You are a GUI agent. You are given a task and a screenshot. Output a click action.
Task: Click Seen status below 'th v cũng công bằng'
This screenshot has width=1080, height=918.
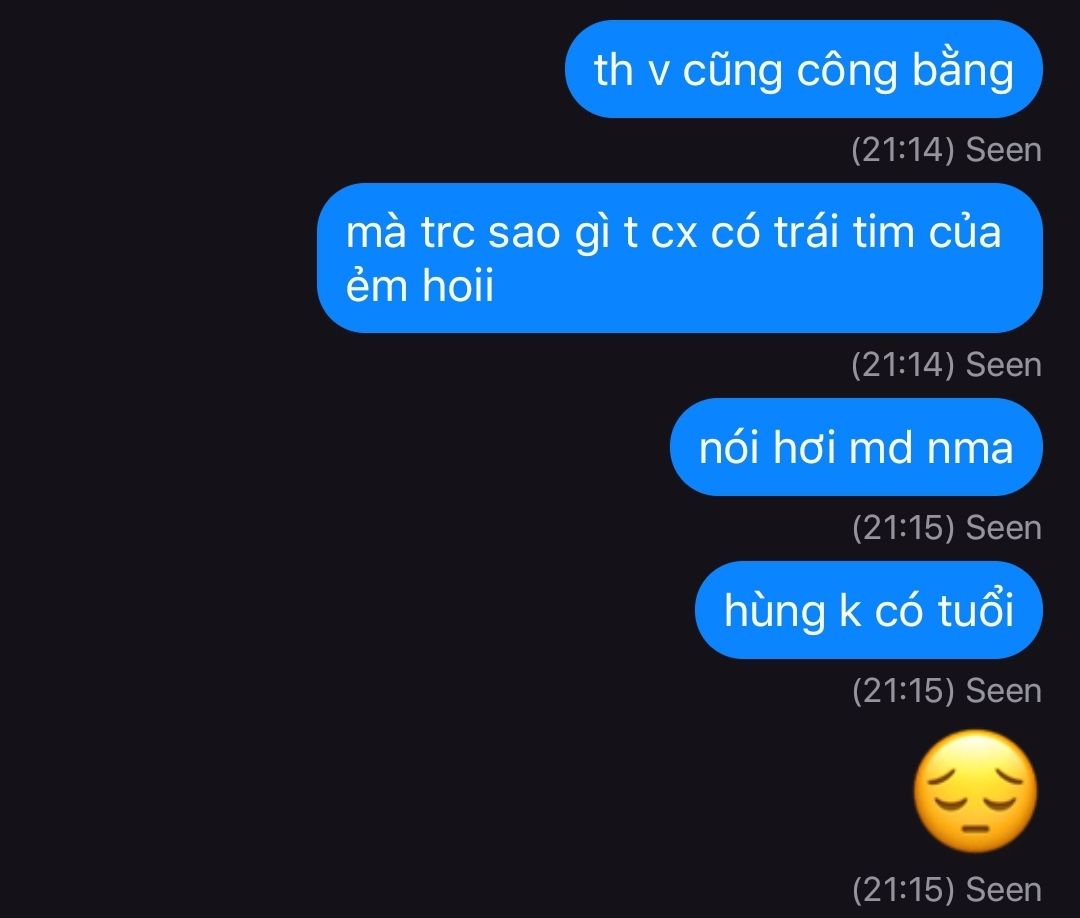(1004, 150)
